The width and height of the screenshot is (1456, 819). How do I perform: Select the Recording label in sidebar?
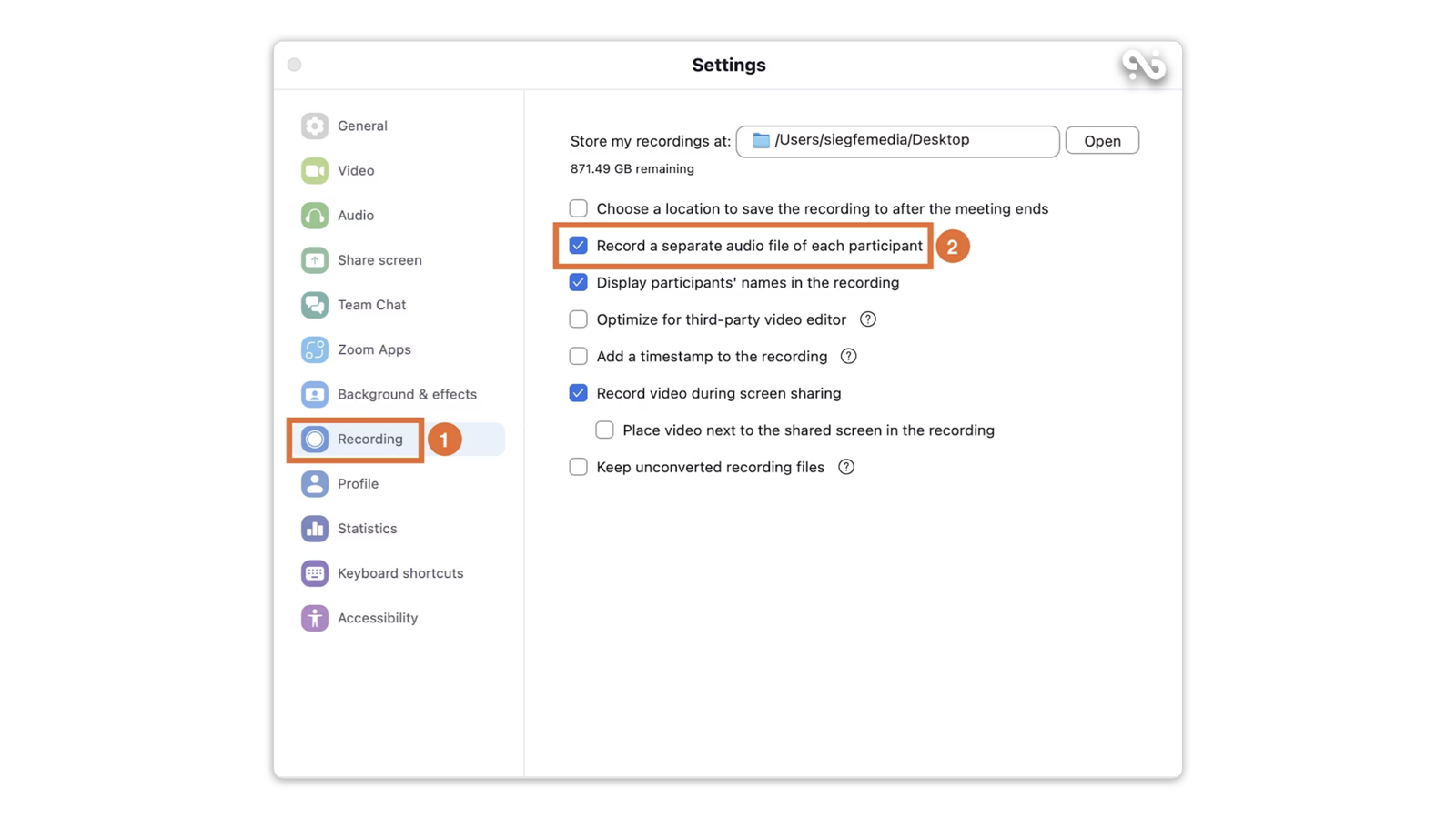(x=370, y=439)
